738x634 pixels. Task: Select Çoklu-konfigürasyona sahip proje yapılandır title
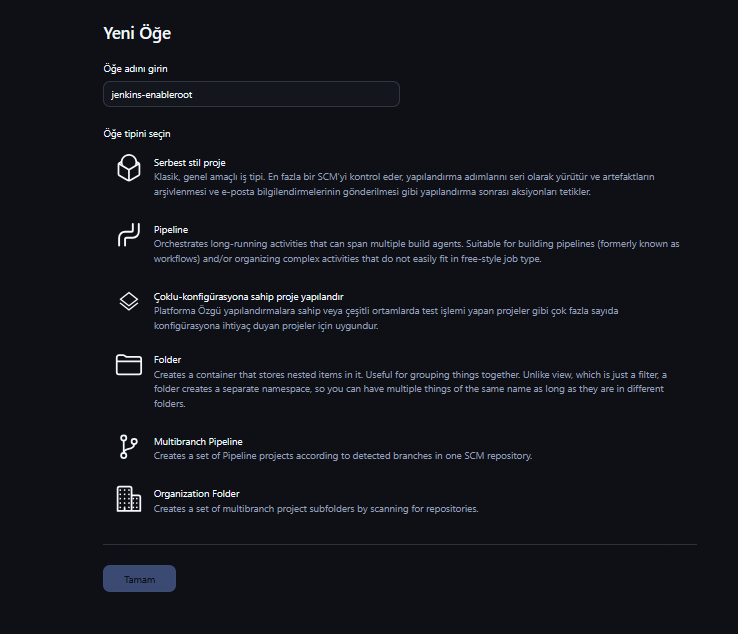tap(248, 297)
